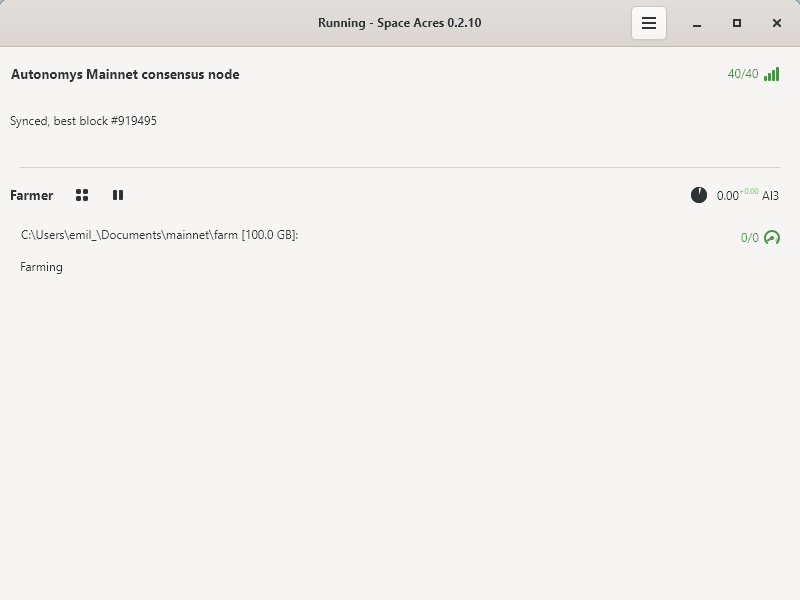Image resolution: width=800 pixels, height=600 pixels.
Task: Click the grid view icon beside Farmer
Action: tap(82, 195)
